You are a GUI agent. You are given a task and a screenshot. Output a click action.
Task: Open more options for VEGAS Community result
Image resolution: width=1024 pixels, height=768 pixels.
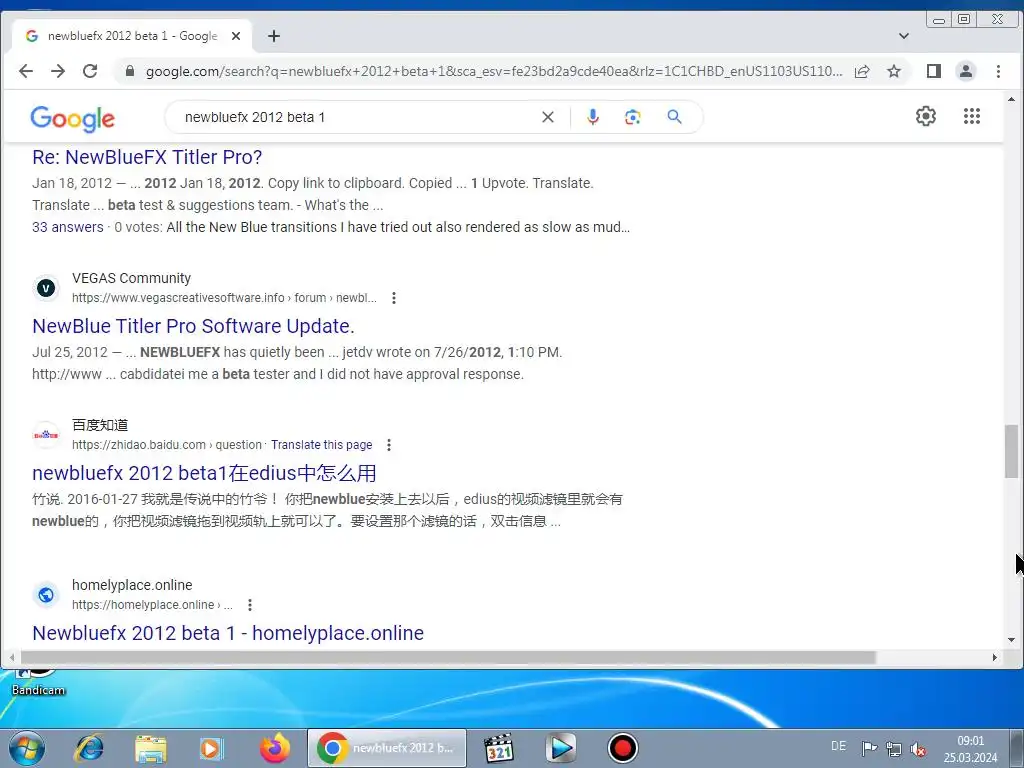tap(394, 298)
